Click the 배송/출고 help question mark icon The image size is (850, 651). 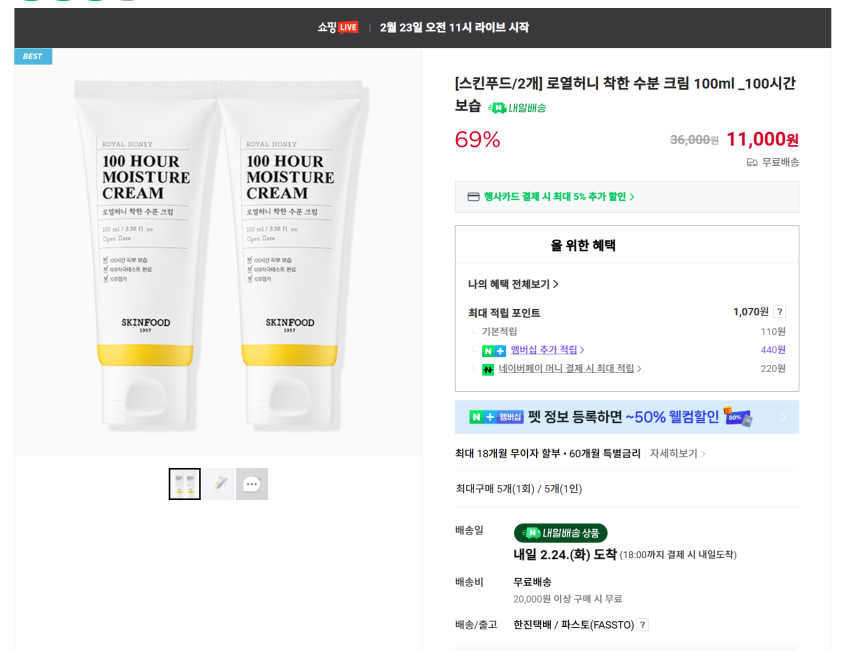[x=643, y=625]
